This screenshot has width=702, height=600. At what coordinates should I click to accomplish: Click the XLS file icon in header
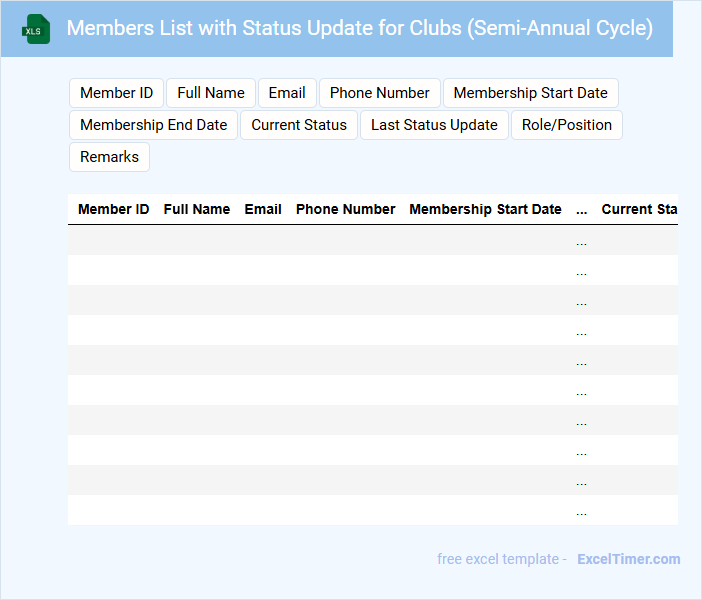click(x=36, y=29)
